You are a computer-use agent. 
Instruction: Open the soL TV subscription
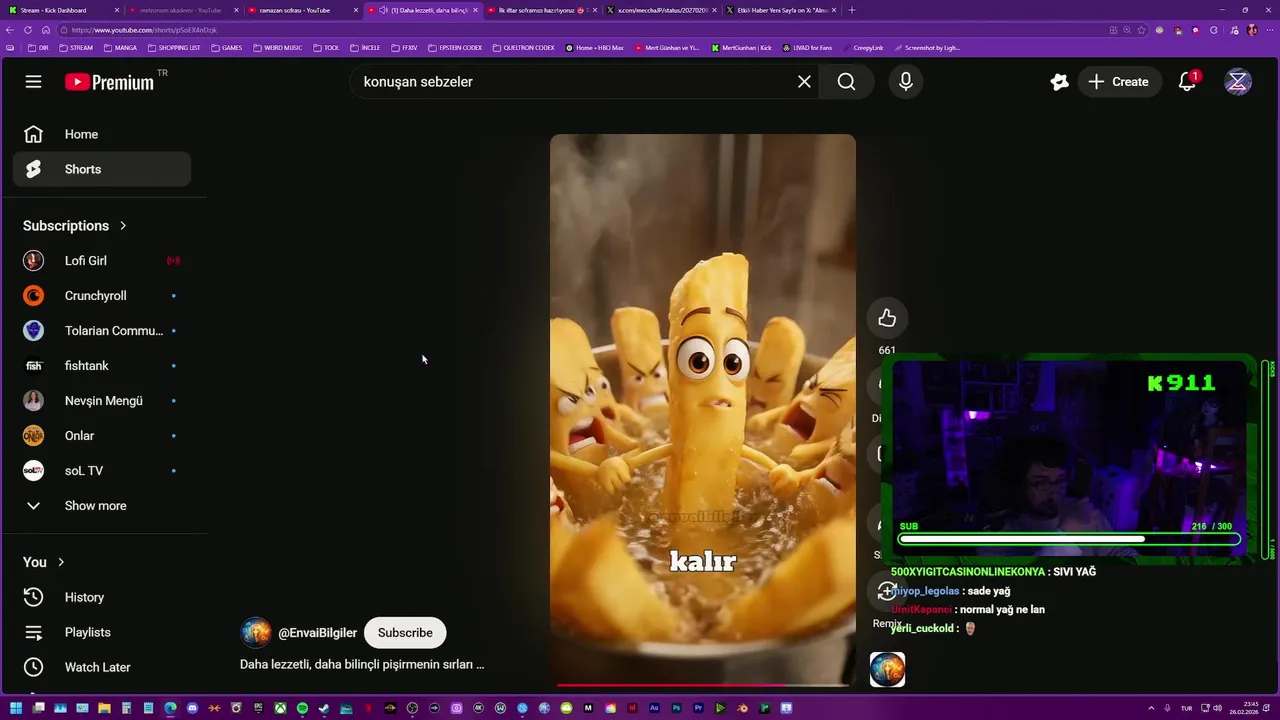[x=102, y=471]
